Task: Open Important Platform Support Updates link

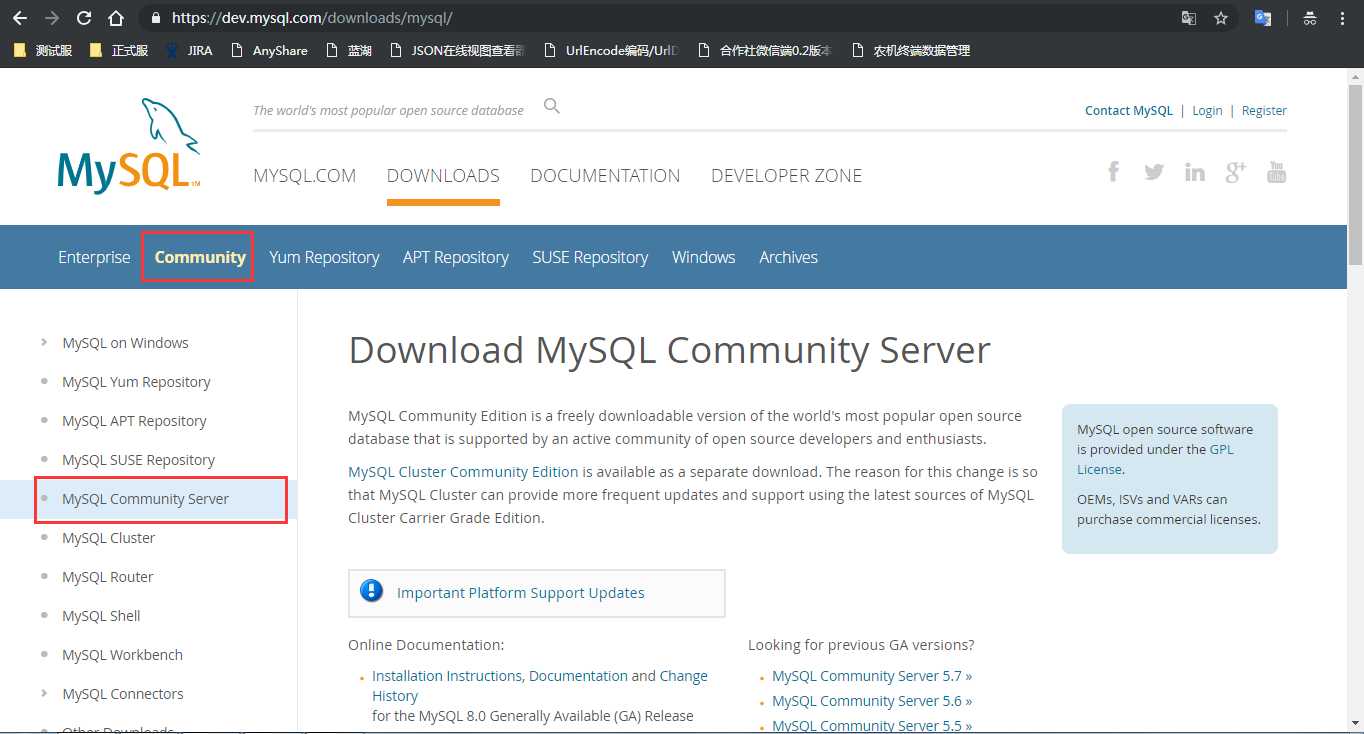Action: pyautogui.click(x=520, y=592)
